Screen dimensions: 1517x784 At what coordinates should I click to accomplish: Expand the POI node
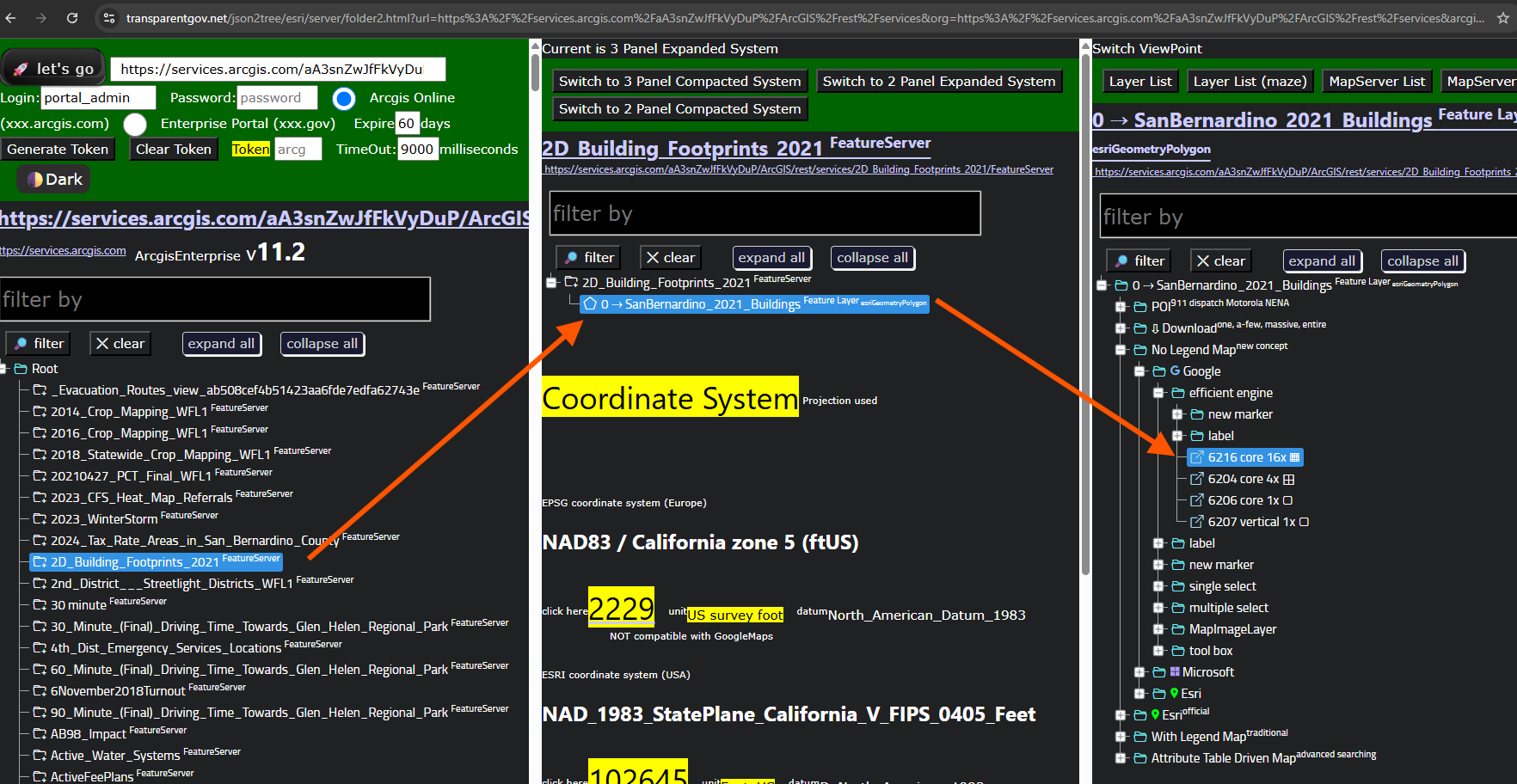1121,306
